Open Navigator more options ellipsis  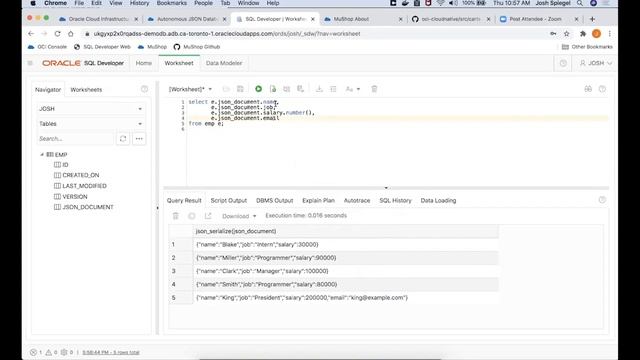pyautogui.click(x=139, y=139)
